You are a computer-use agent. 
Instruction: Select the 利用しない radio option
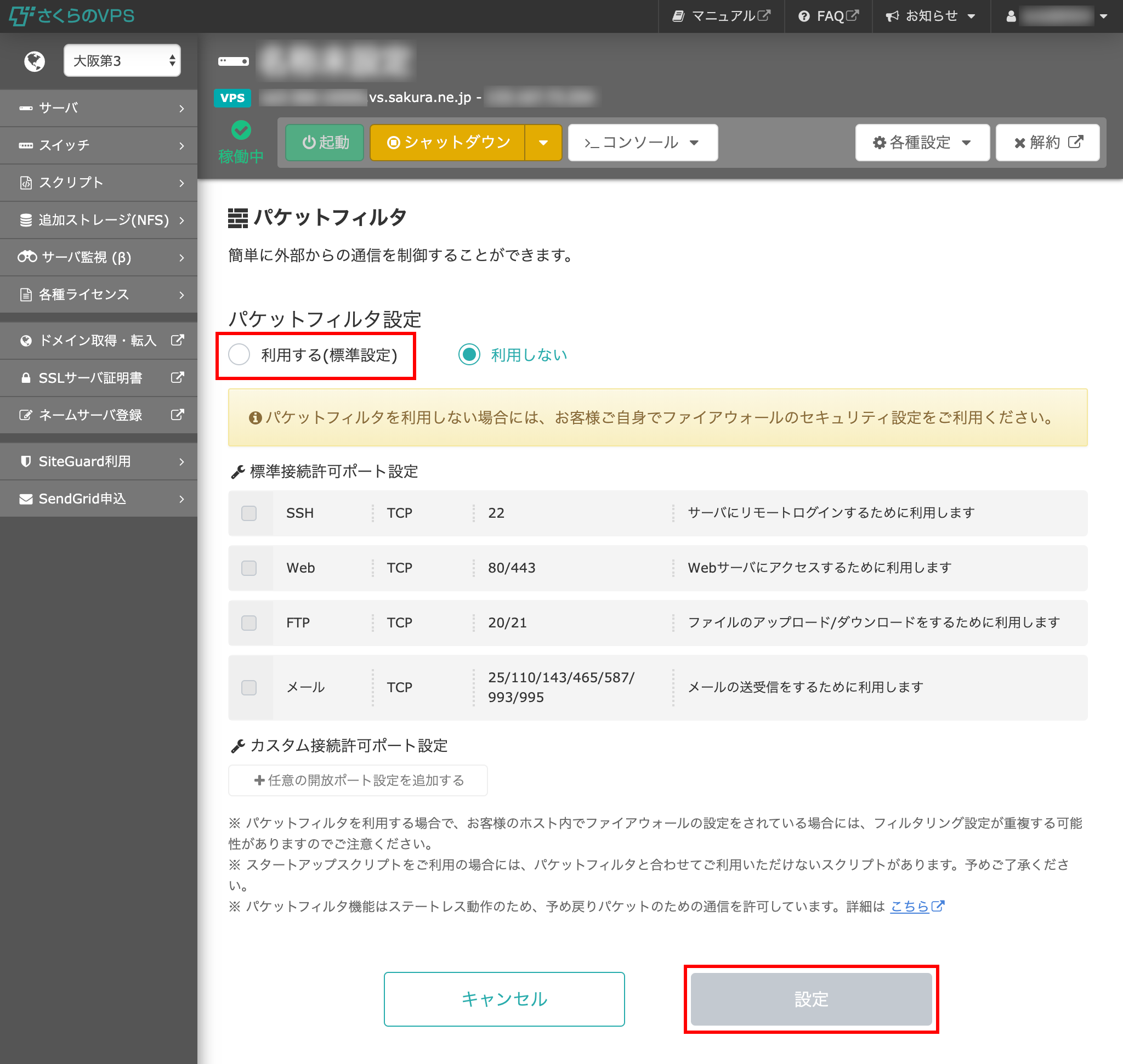click(469, 355)
